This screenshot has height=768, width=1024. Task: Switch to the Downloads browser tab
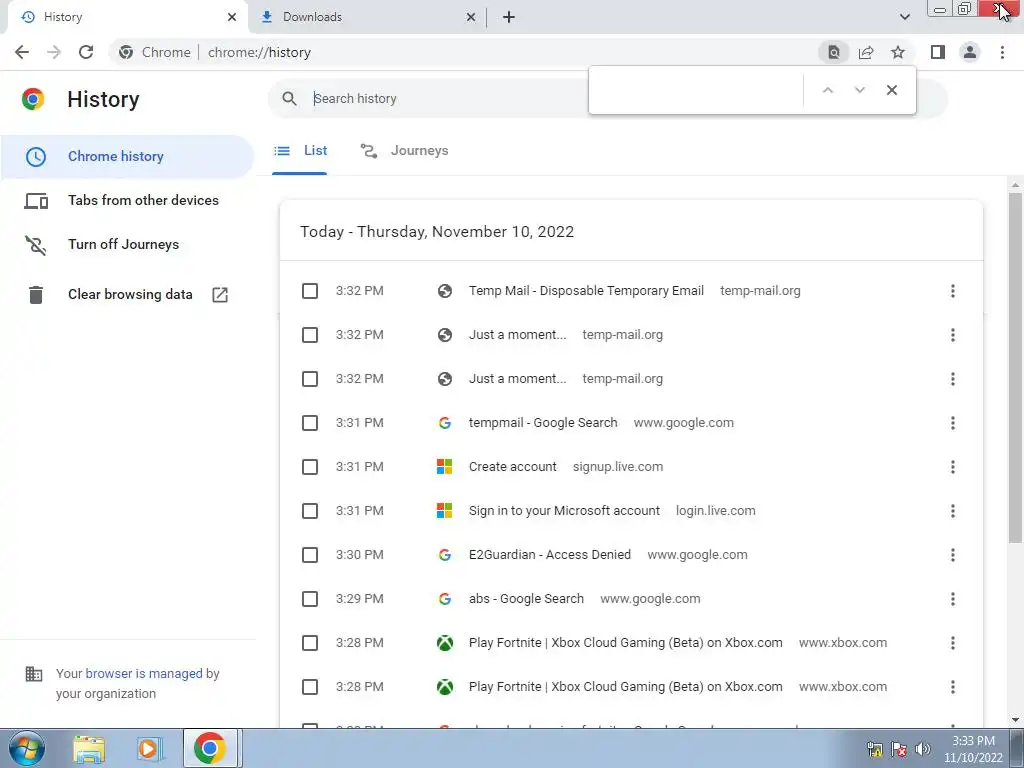[x=368, y=17]
